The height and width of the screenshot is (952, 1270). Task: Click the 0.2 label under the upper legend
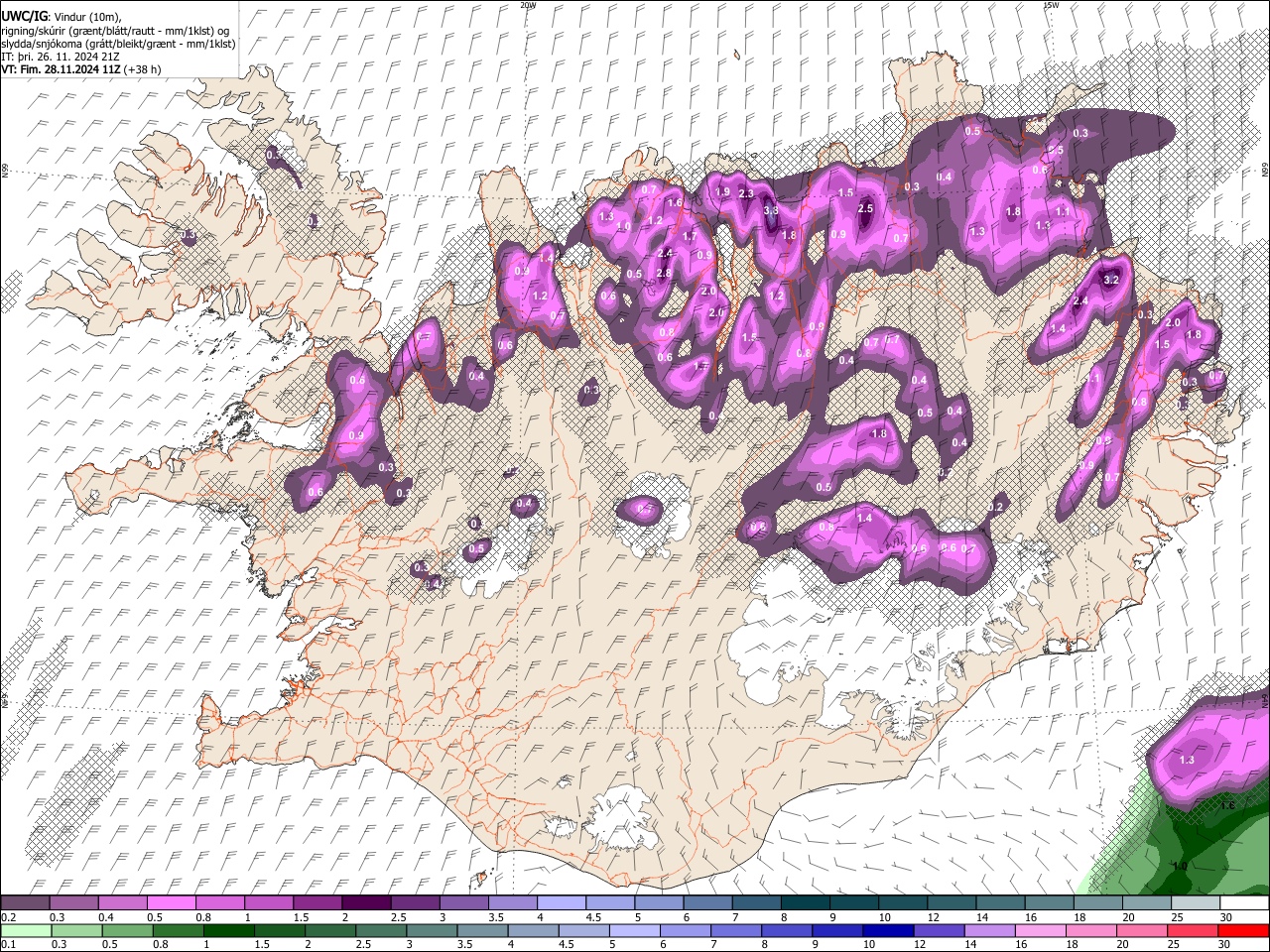8,917
